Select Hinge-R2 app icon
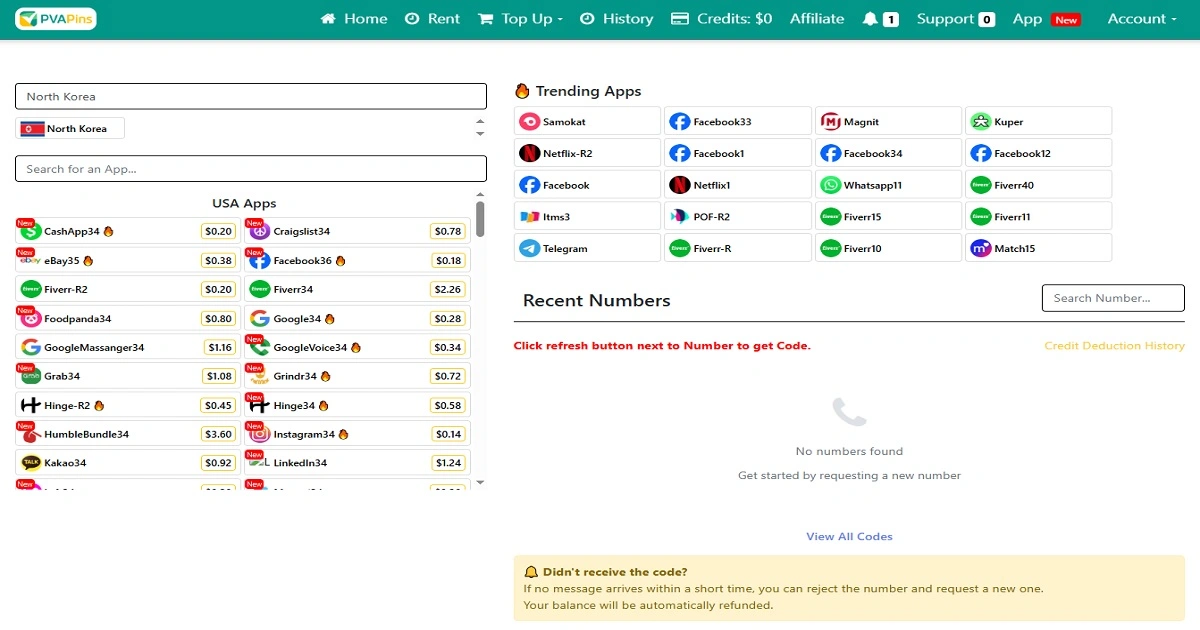Image resolution: width=1200 pixels, height=630 pixels. (30, 405)
